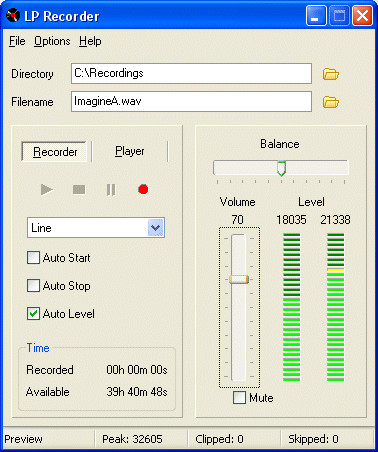Enable the Auto Stop checkbox
This screenshot has height=452, width=378.
click(33, 286)
